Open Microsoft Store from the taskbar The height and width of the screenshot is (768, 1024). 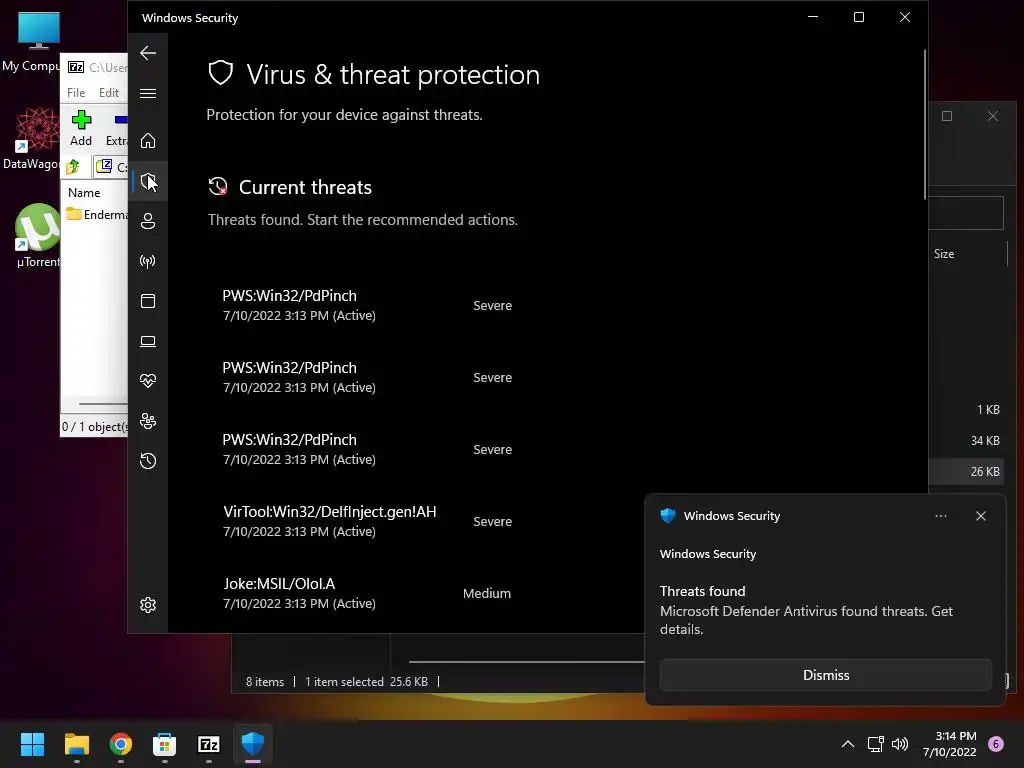coord(165,744)
